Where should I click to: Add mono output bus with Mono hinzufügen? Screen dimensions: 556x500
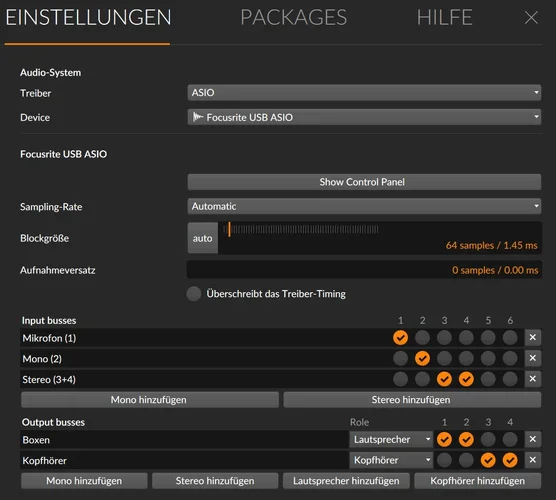point(84,481)
